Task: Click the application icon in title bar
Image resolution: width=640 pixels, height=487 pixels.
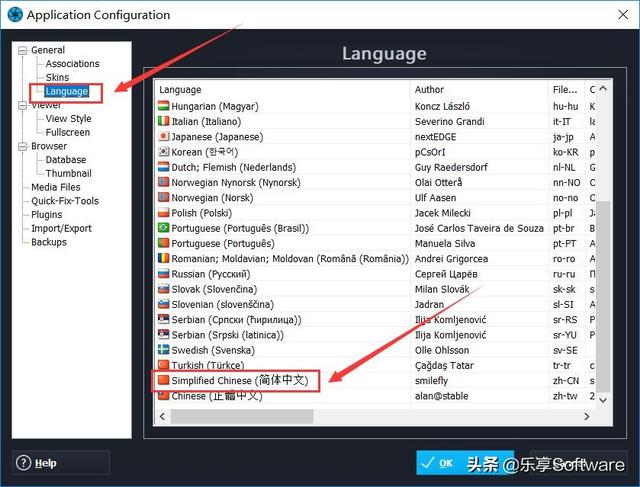Action: 12,15
